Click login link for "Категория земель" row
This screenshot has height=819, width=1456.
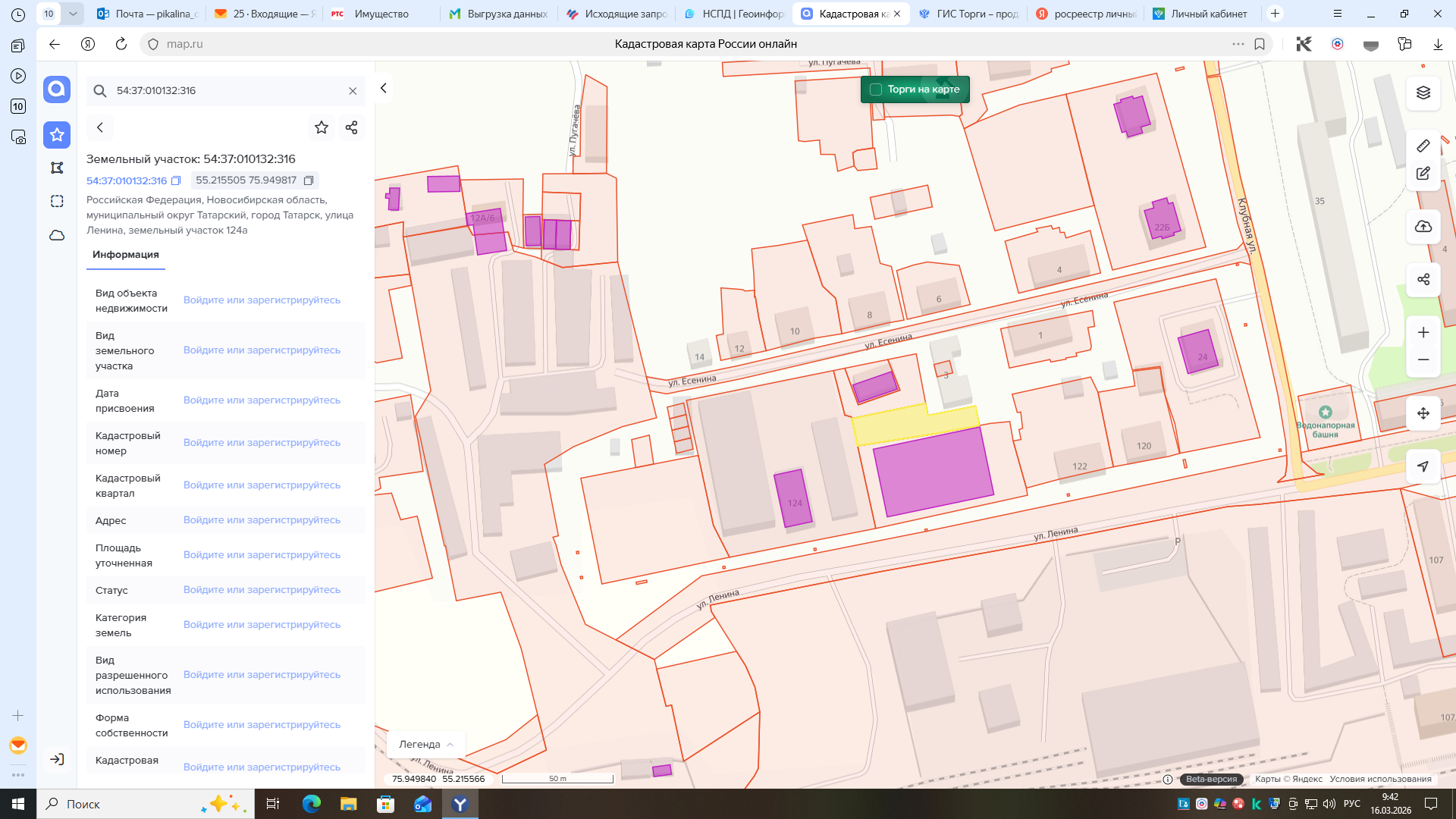262,625
